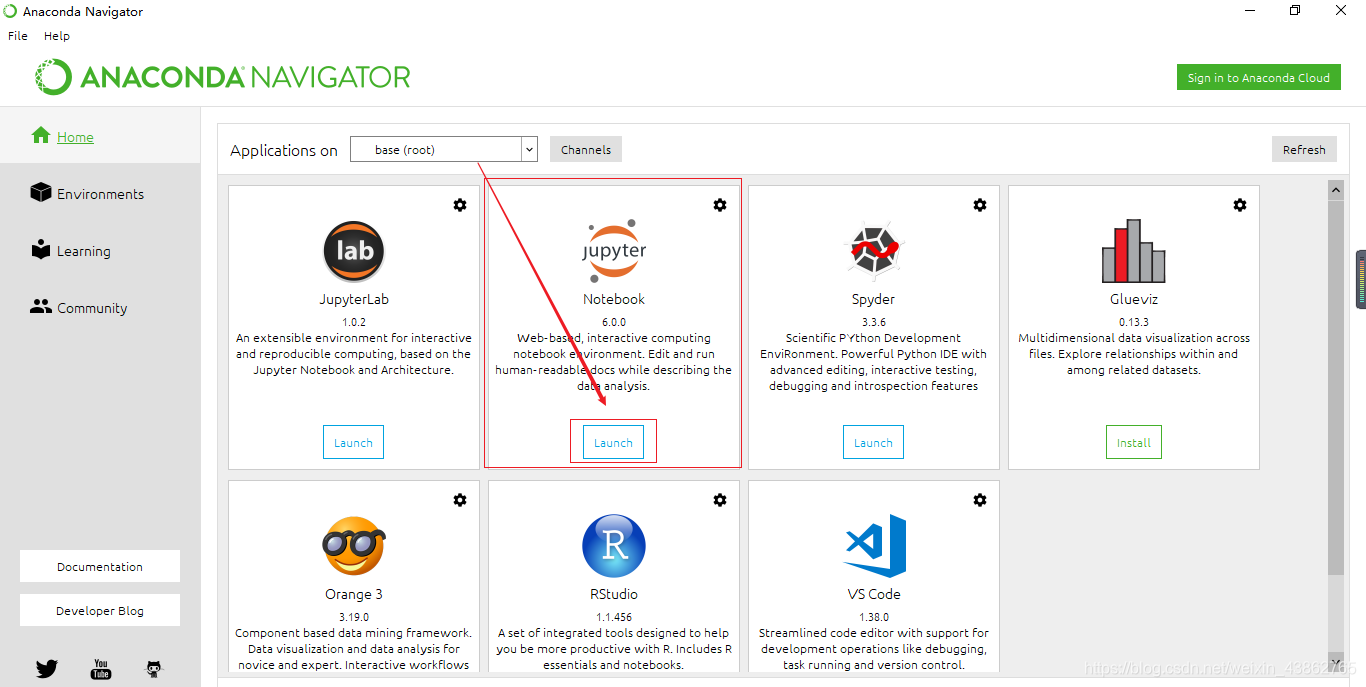This screenshot has width=1366, height=687.
Task: Open the Spyder settings gear
Action: coord(980,205)
